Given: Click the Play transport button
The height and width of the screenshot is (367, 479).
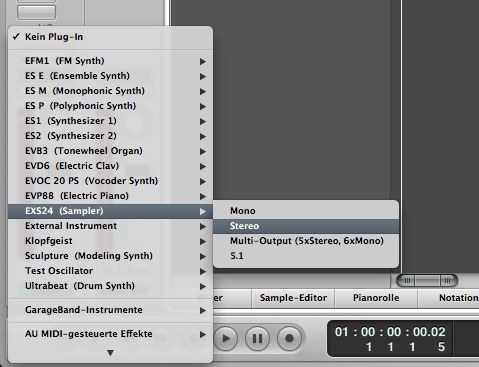Looking at the screenshot, I should [x=226, y=339].
